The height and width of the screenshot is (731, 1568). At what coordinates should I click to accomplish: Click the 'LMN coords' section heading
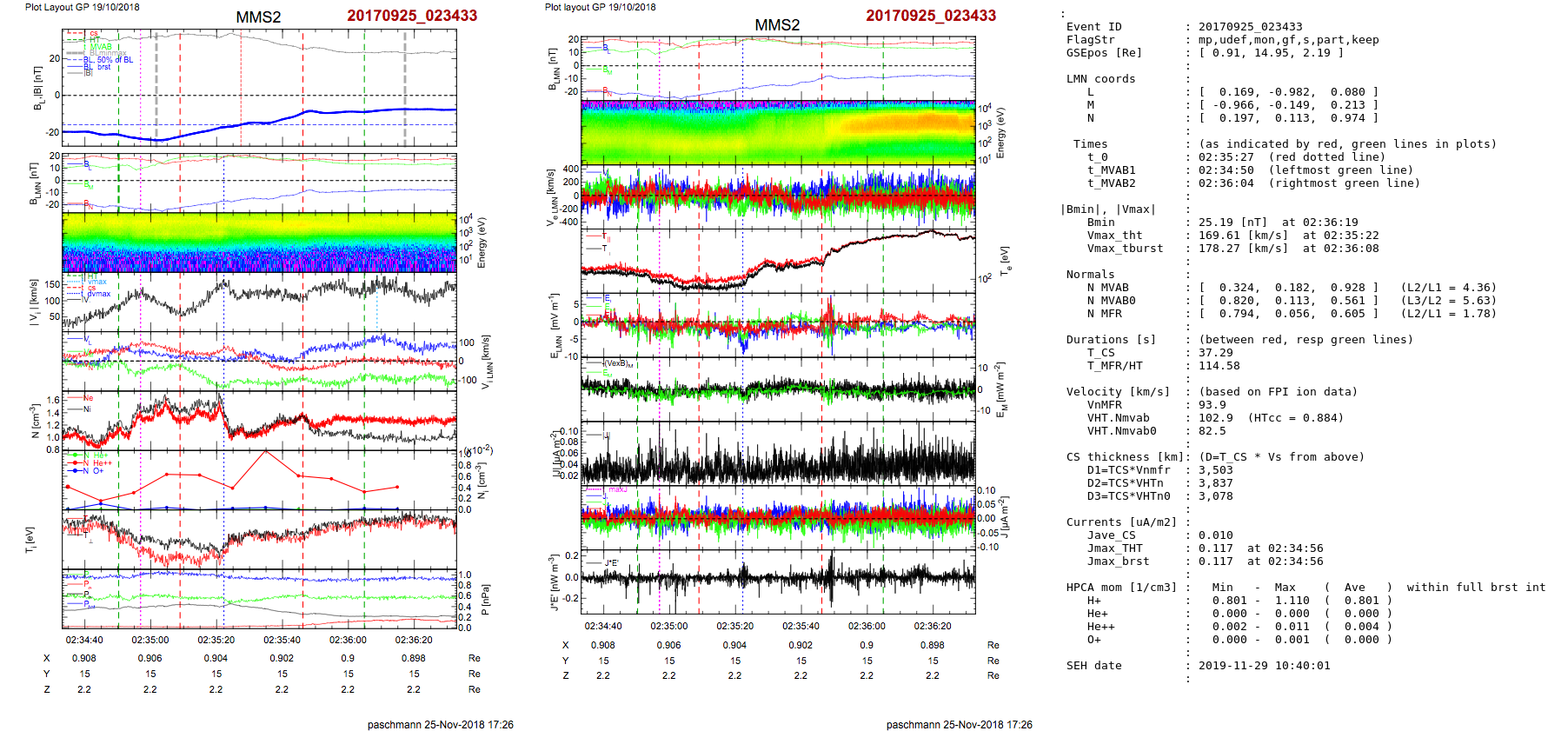point(1100,79)
